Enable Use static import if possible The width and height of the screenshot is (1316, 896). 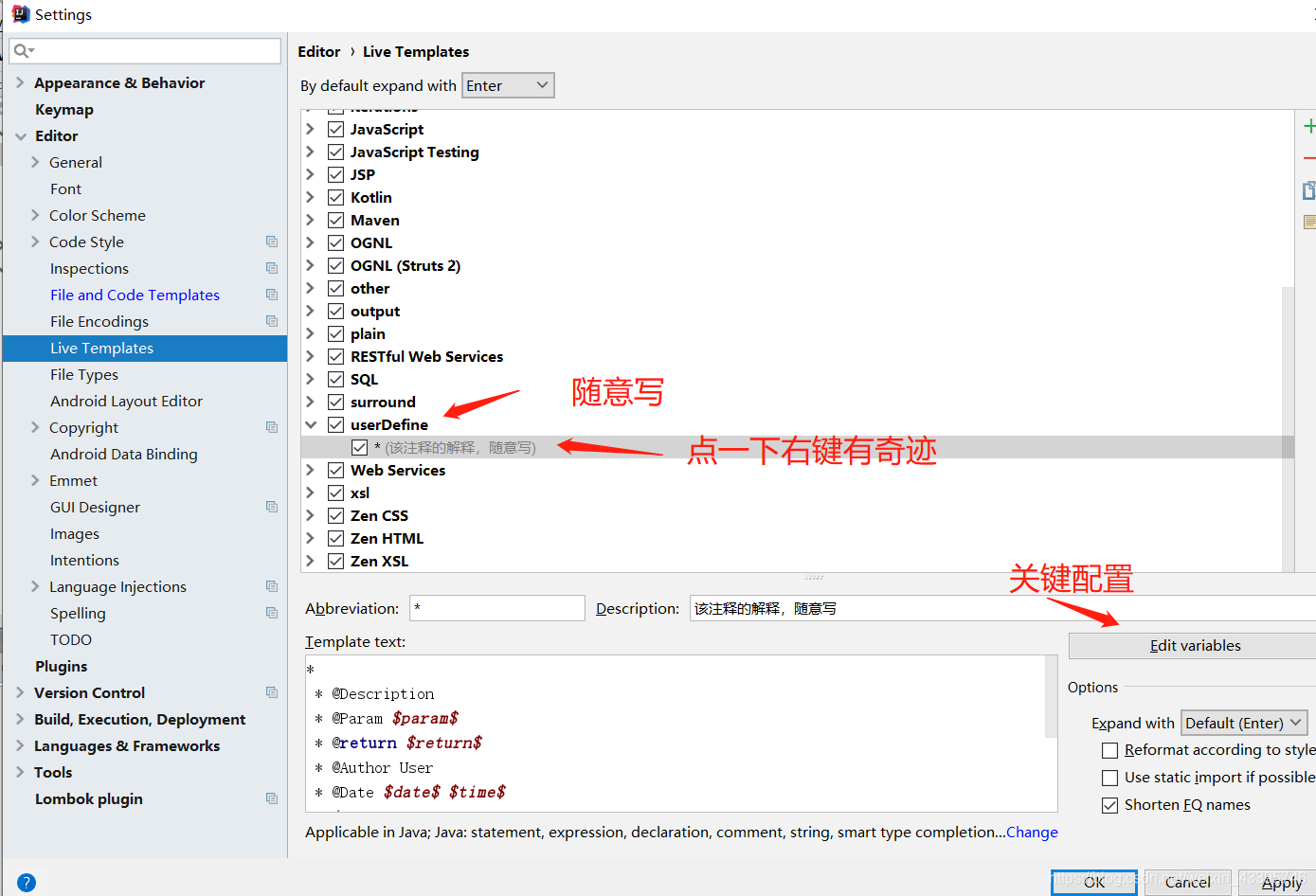coord(1109,778)
